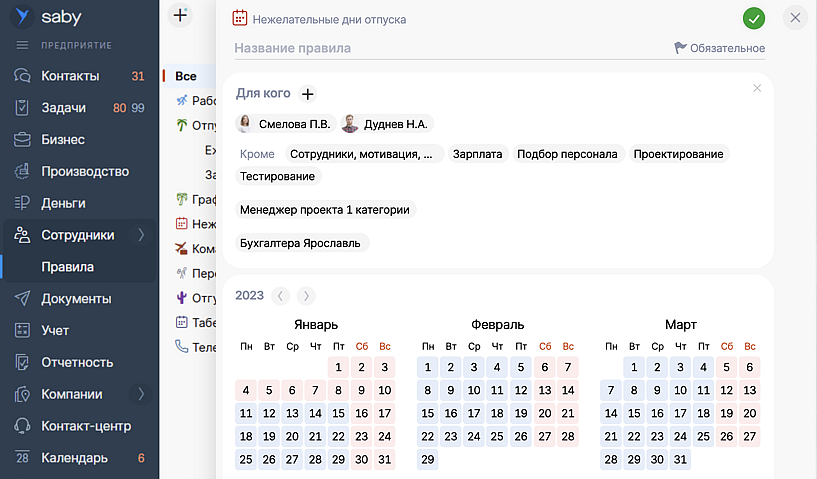This screenshot has height=479, width=817.
Task: Open Календарь in the sidebar
Action: pos(74,458)
